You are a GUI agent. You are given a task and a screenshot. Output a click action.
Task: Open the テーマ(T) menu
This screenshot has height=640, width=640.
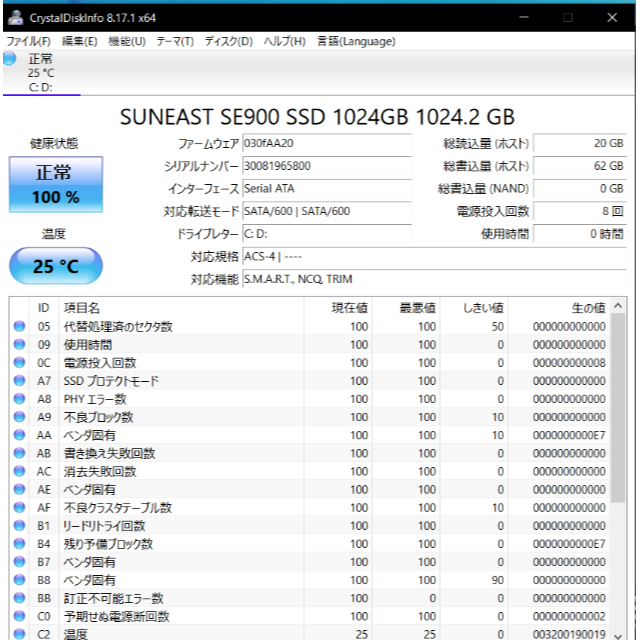pos(175,41)
